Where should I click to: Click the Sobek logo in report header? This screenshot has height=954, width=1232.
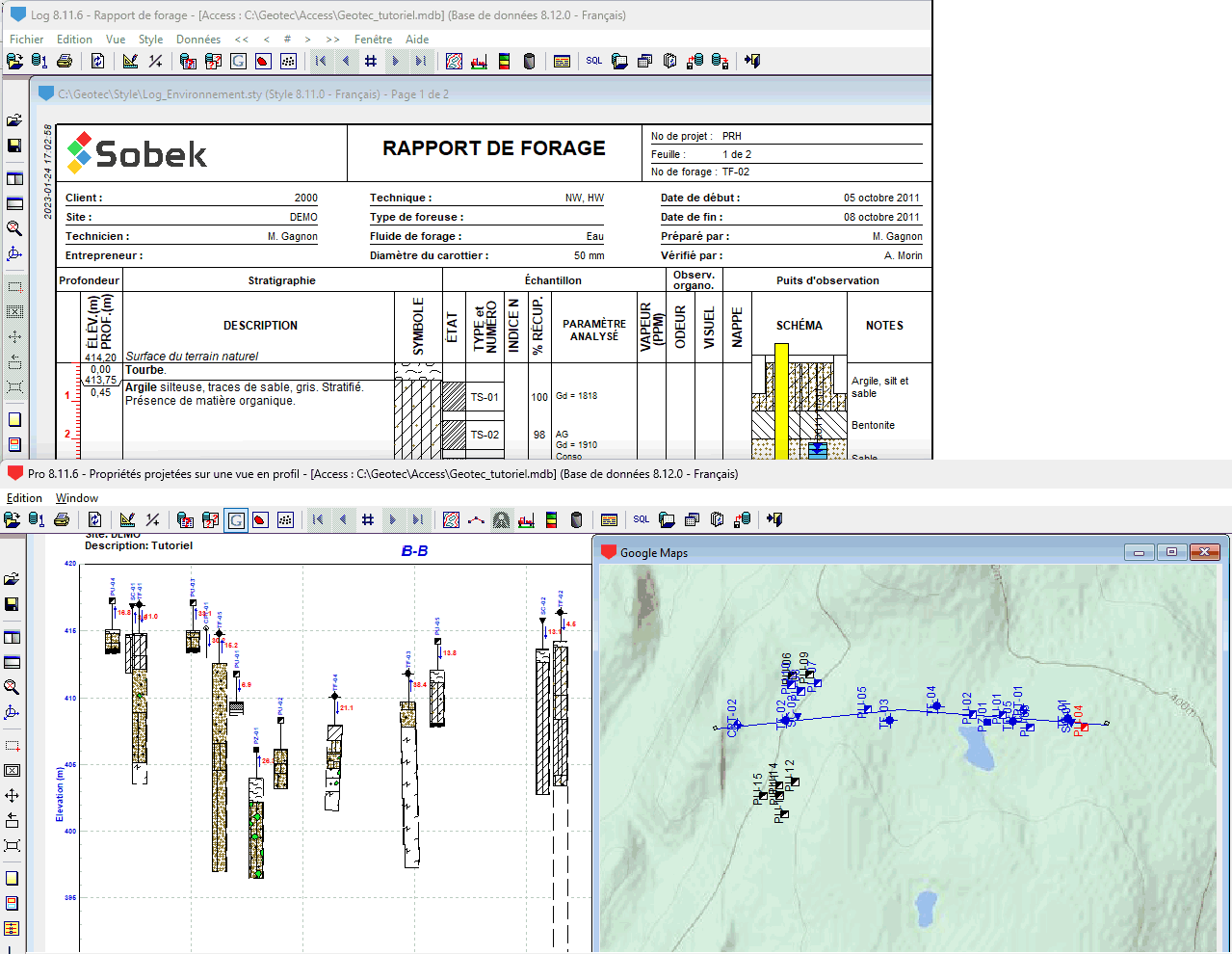pyautogui.click(x=137, y=152)
